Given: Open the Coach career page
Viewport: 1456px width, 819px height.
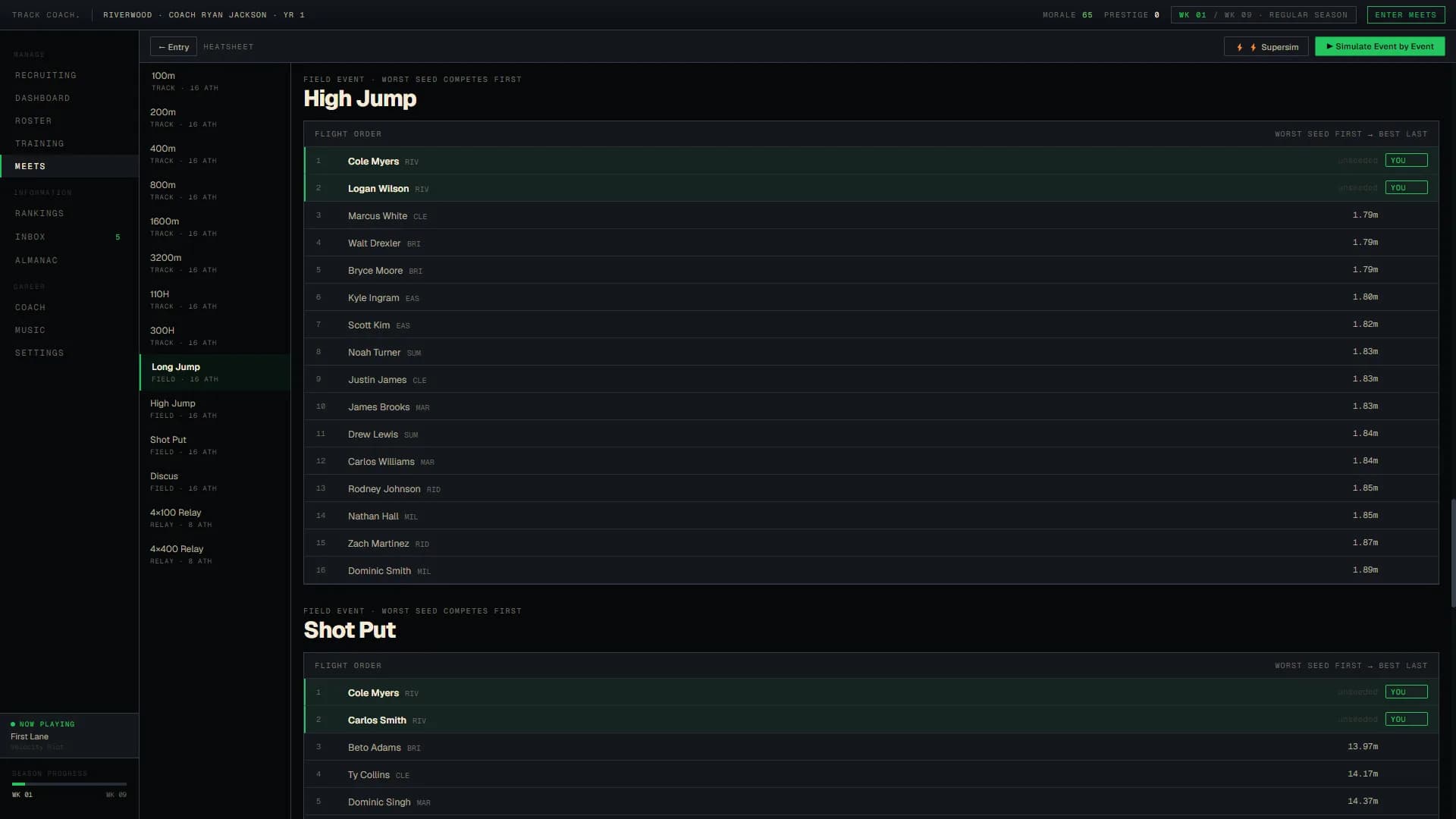Looking at the screenshot, I should [x=69, y=308].
